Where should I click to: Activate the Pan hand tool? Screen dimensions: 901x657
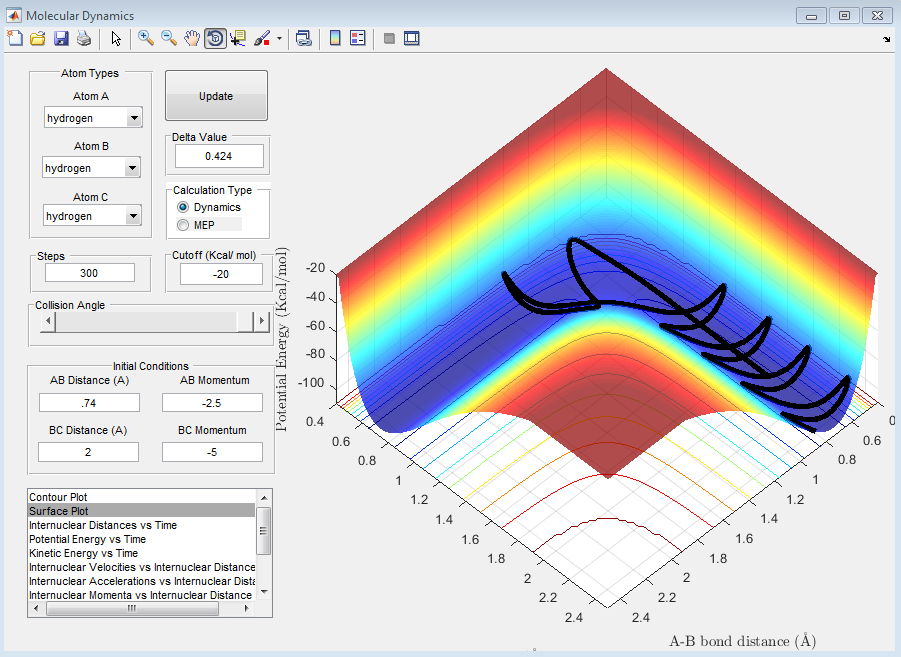click(192, 39)
